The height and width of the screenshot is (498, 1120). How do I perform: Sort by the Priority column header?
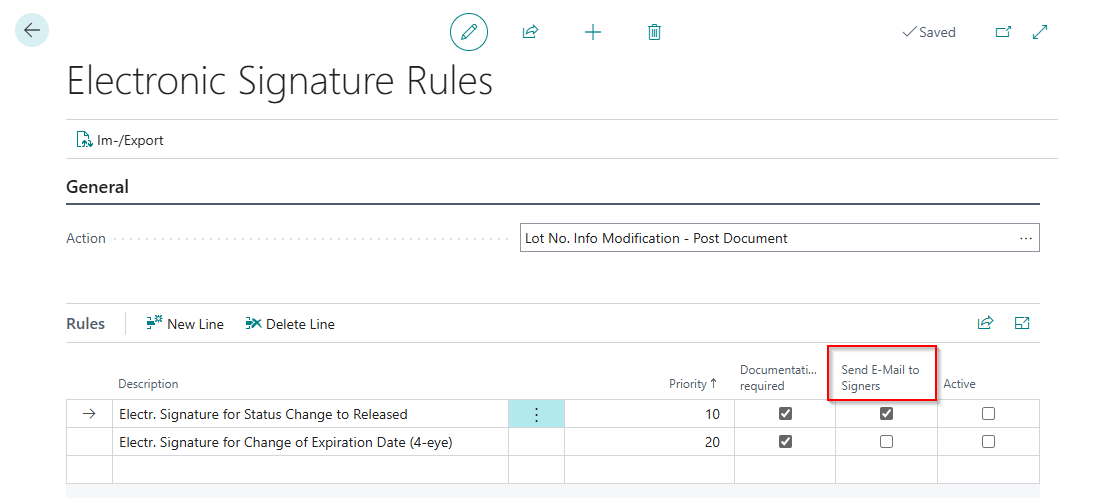click(693, 384)
